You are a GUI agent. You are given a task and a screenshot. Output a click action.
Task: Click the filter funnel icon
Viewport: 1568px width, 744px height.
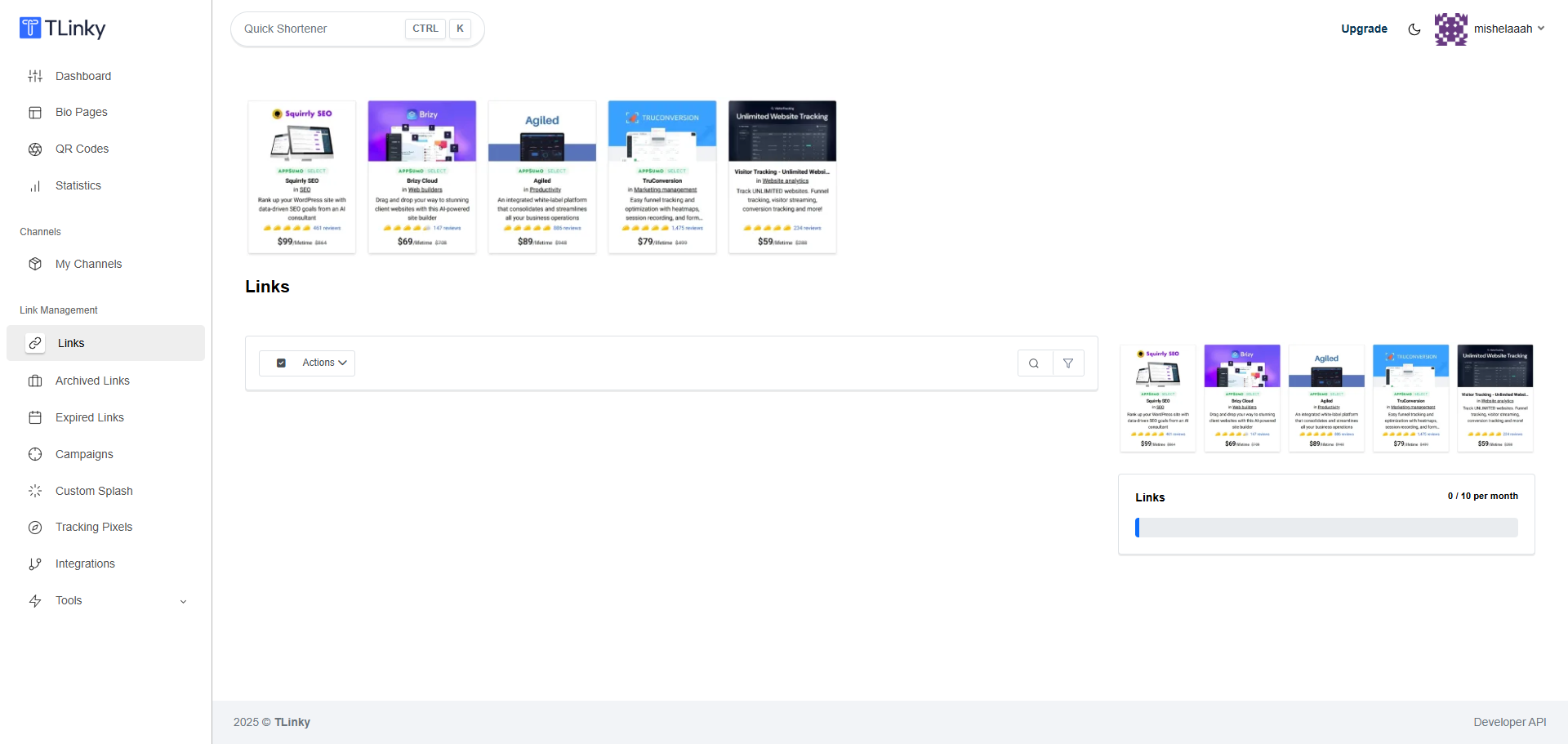tap(1068, 363)
